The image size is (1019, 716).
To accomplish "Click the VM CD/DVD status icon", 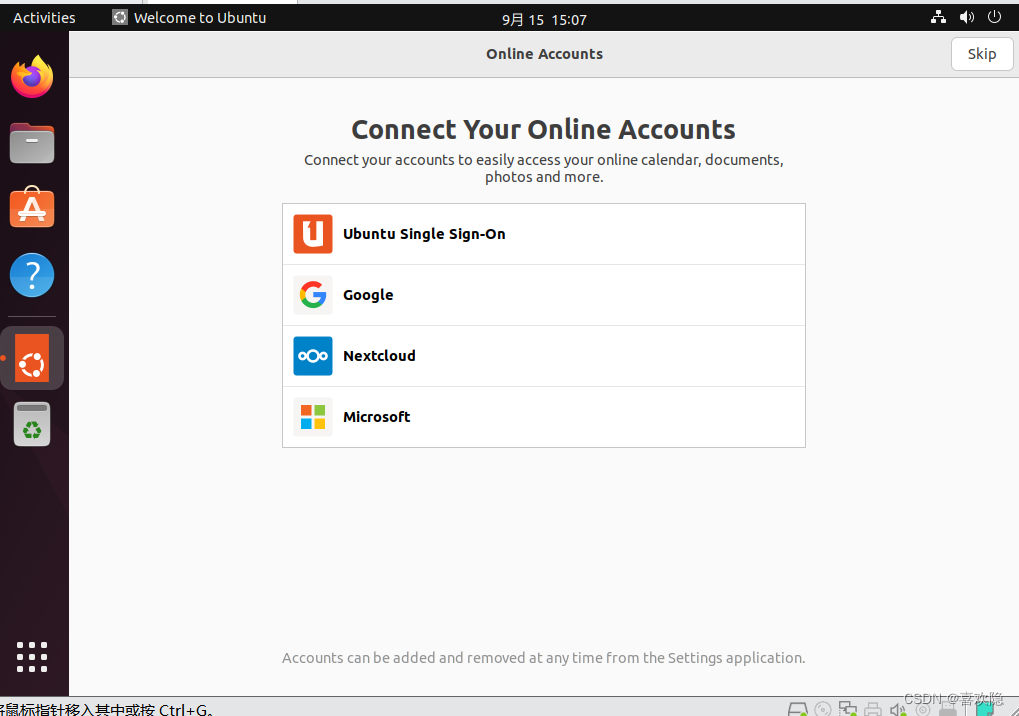I will (x=823, y=709).
